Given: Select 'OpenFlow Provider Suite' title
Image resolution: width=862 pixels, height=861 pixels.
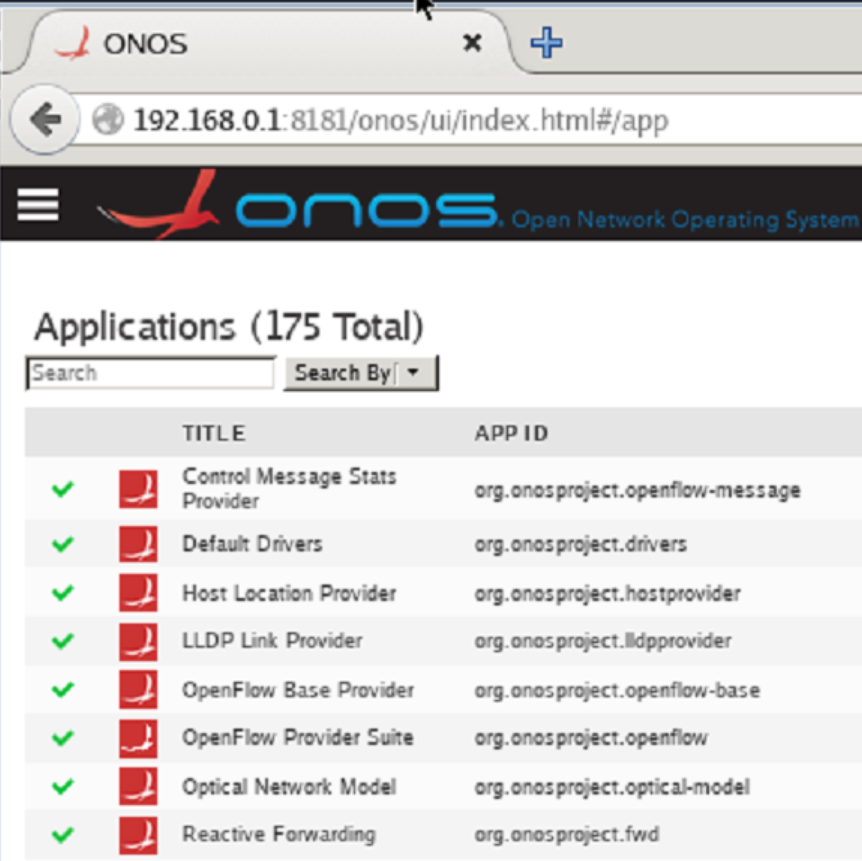Looking at the screenshot, I should click(297, 737).
